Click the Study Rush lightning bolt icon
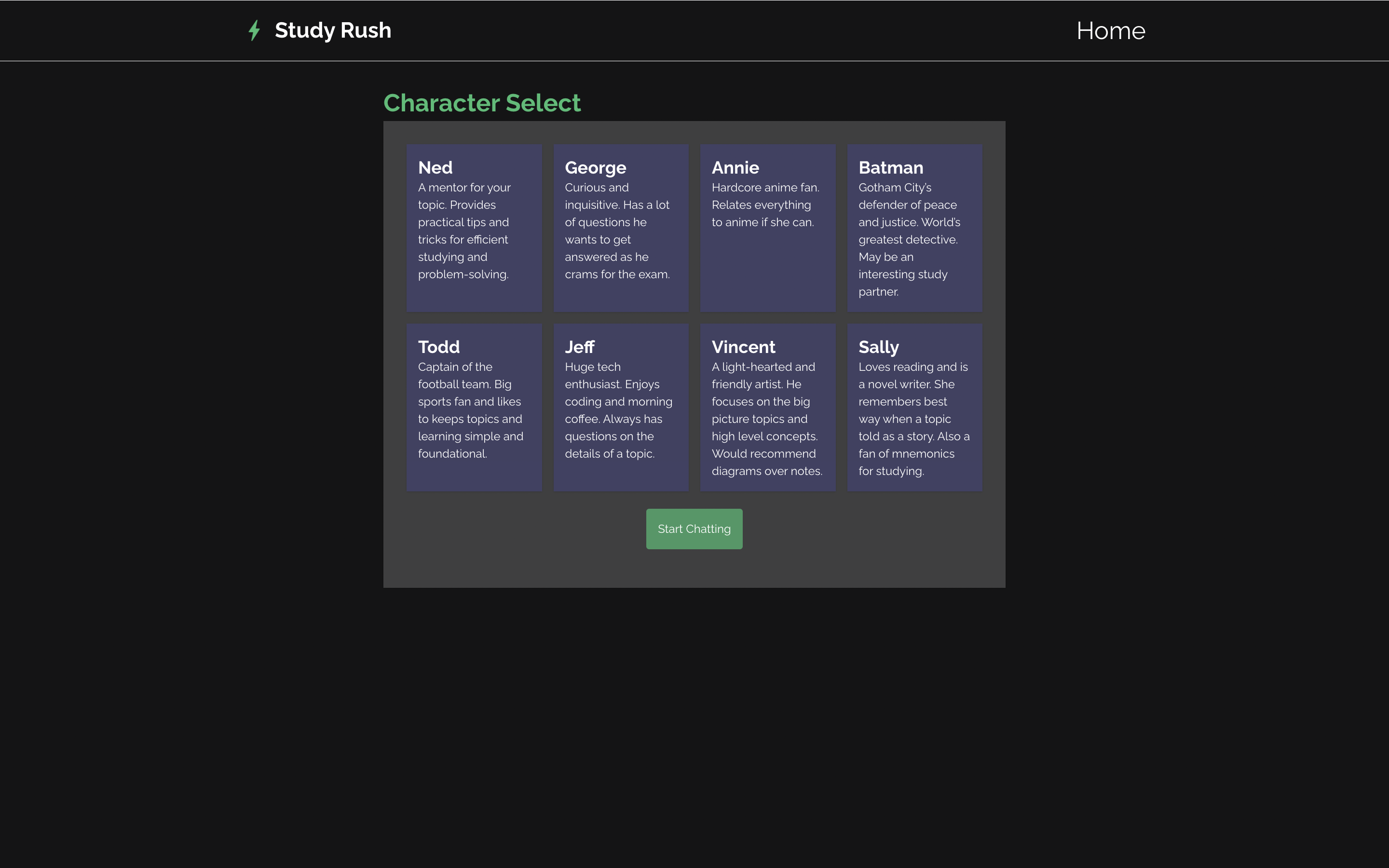 point(254,30)
